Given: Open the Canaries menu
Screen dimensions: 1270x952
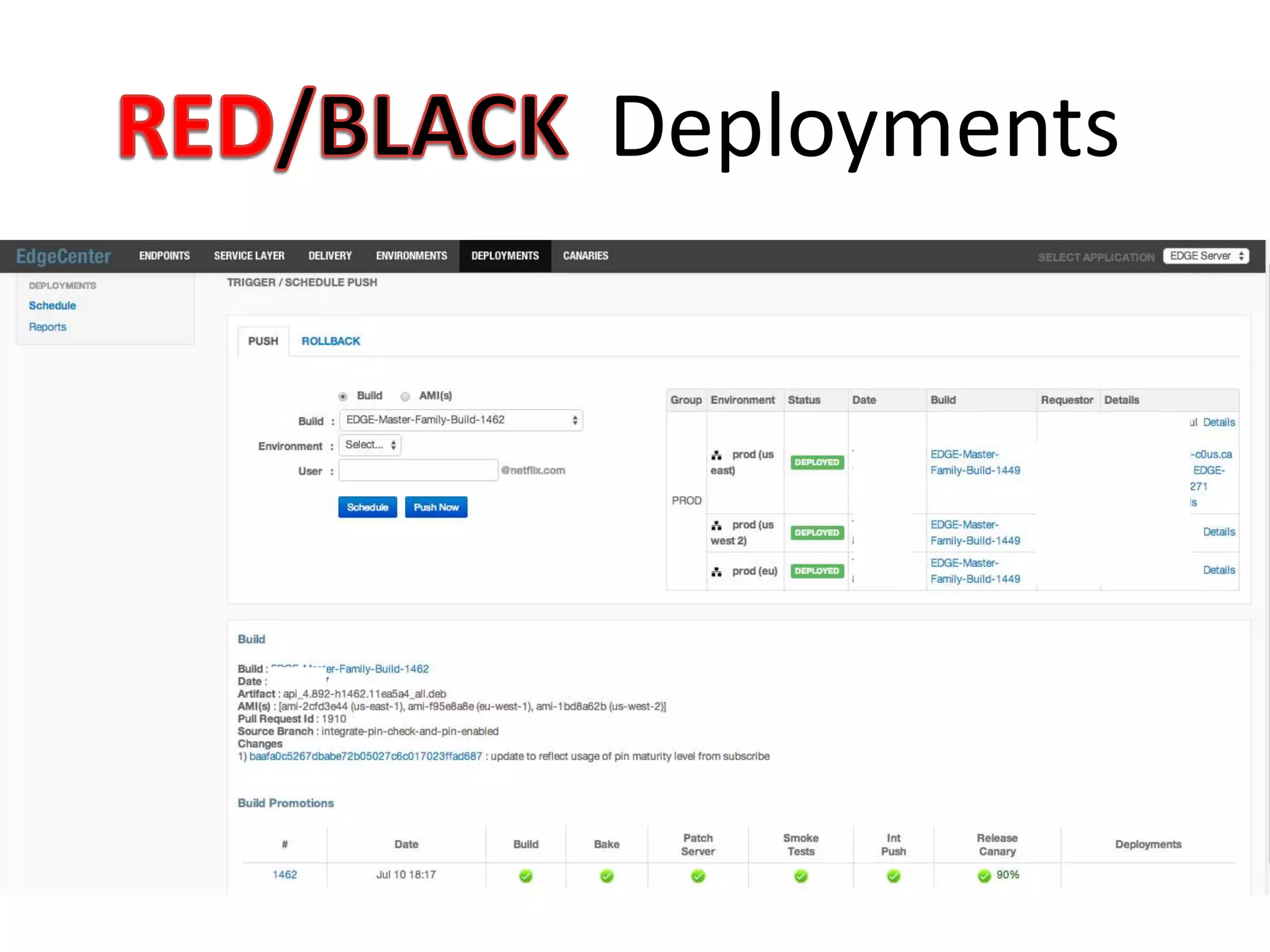Looking at the screenshot, I should coord(585,256).
